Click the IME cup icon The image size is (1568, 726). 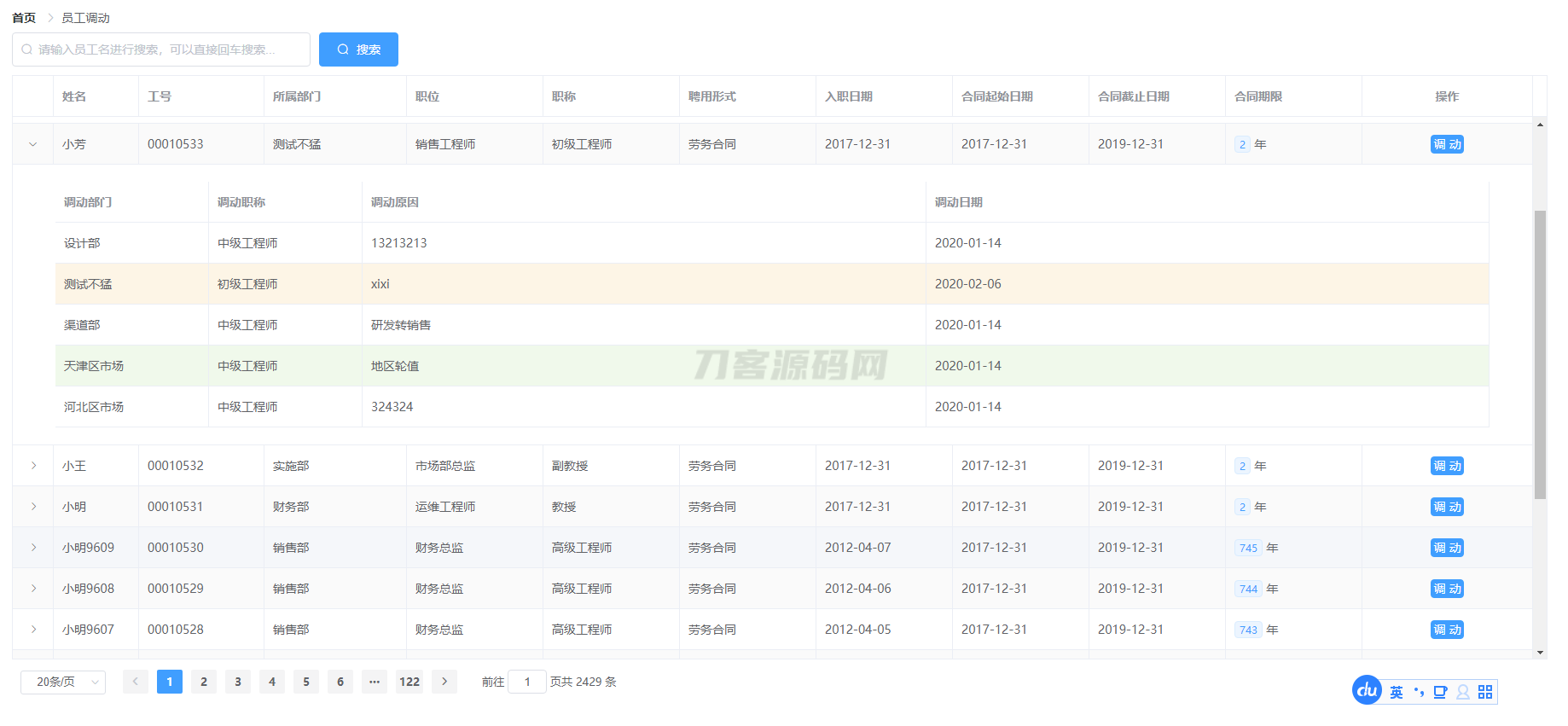coord(1440,692)
